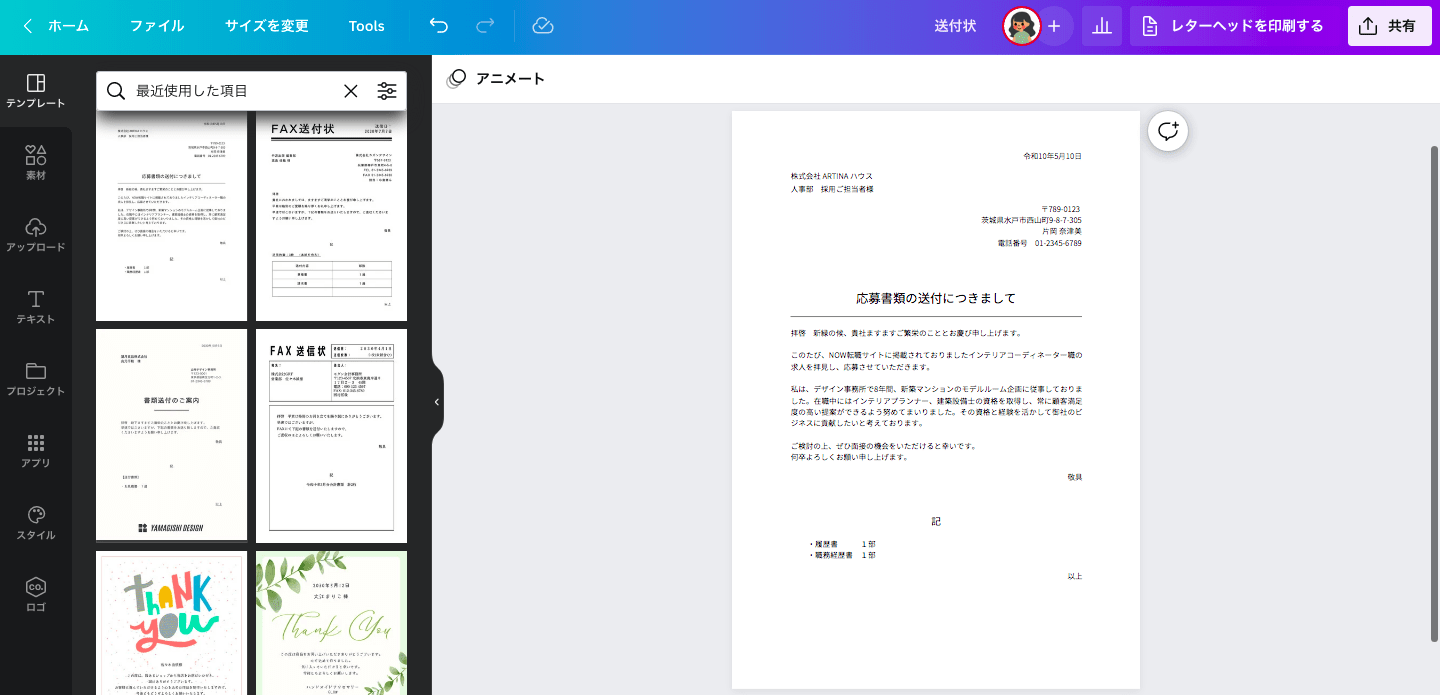This screenshot has width=1440, height=695.
Task: Click the add comment icon beside page
Action: click(1168, 131)
